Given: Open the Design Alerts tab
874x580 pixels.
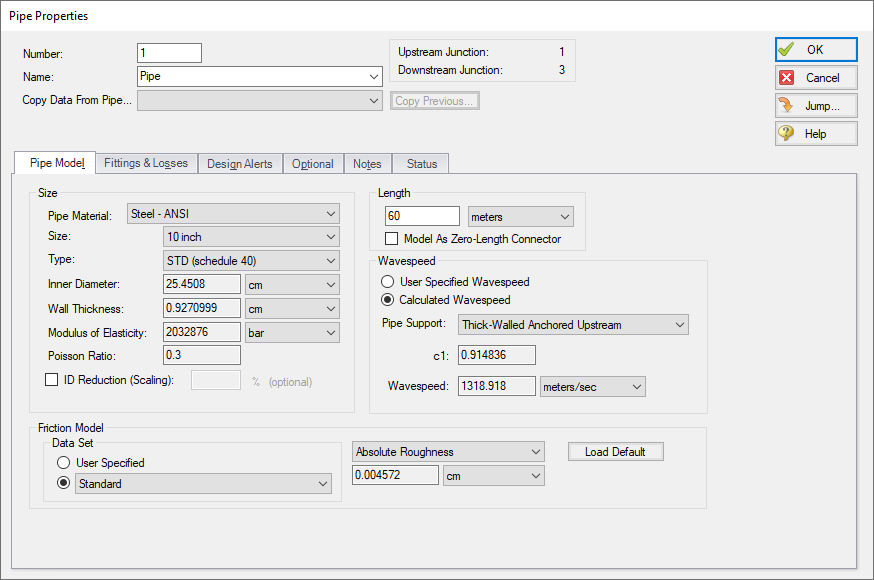Looking at the screenshot, I should (239, 164).
